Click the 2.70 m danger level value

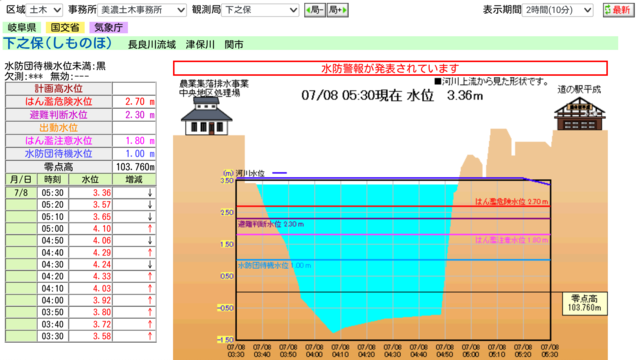click(140, 102)
